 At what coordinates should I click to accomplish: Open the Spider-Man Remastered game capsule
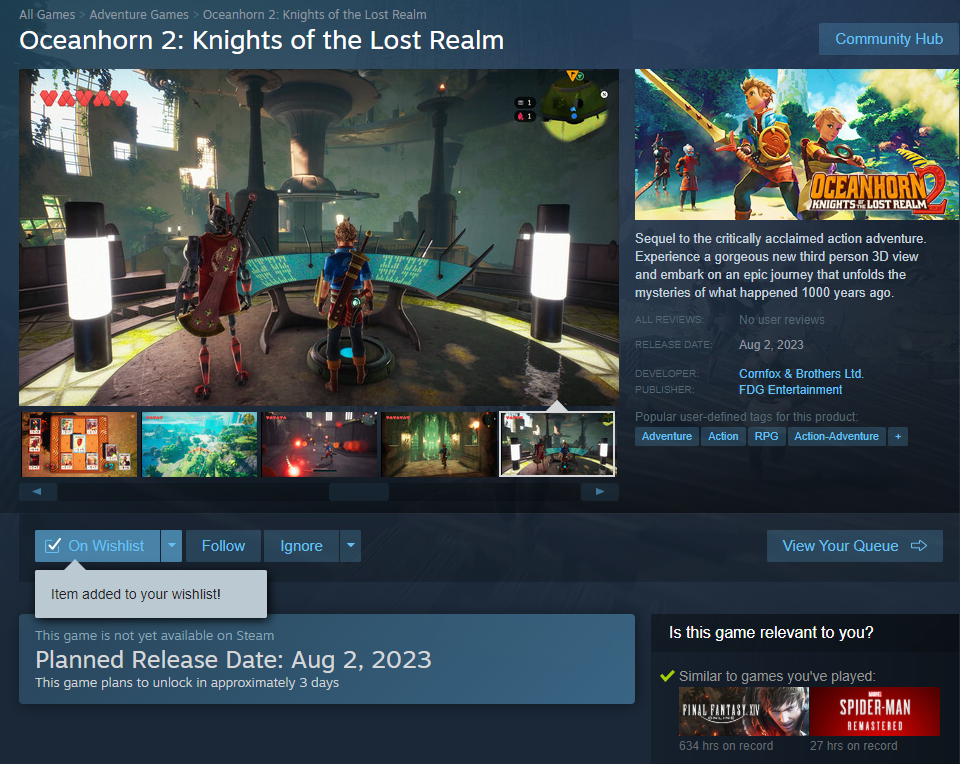[x=875, y=711]
